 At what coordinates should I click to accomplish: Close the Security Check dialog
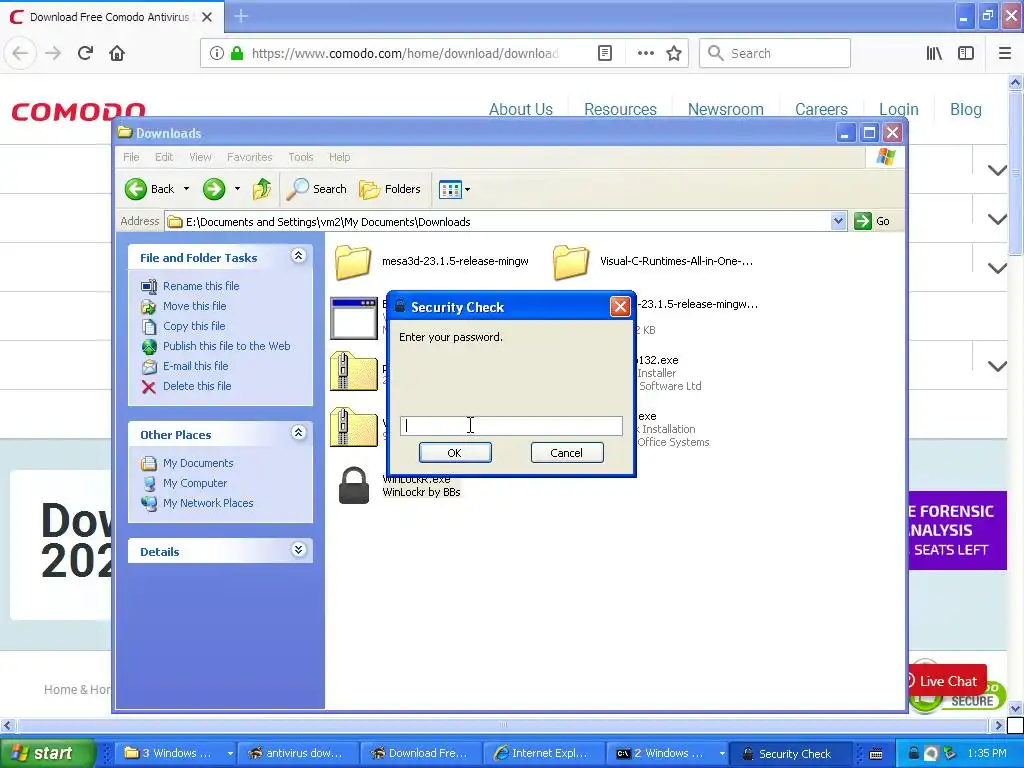click(x=620, y=306)
